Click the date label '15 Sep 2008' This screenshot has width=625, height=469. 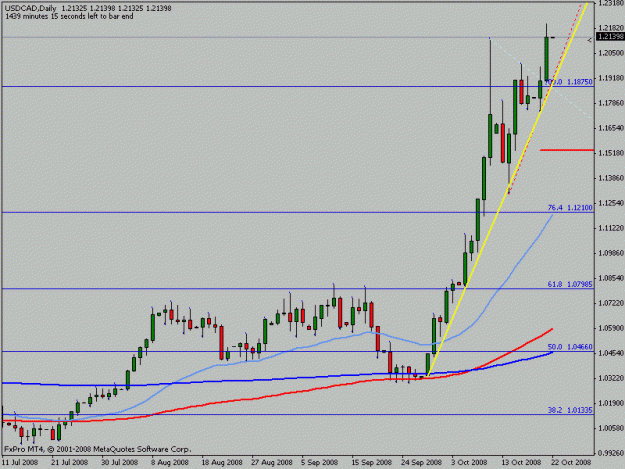click(371, 462)
